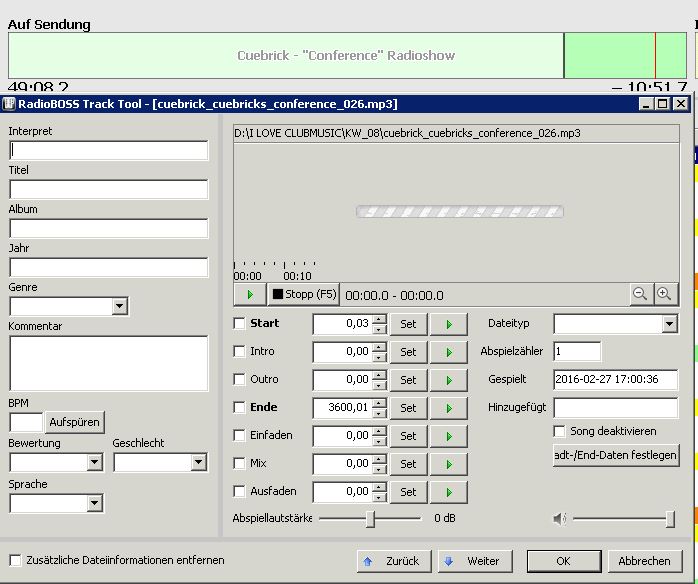Click into the Jahr field
The image size is (698, 584).
[x=109, y=268]
